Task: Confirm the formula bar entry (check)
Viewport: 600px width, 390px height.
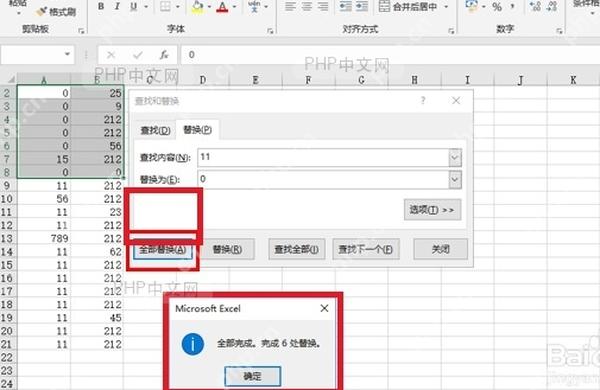Action: (137, 55)
